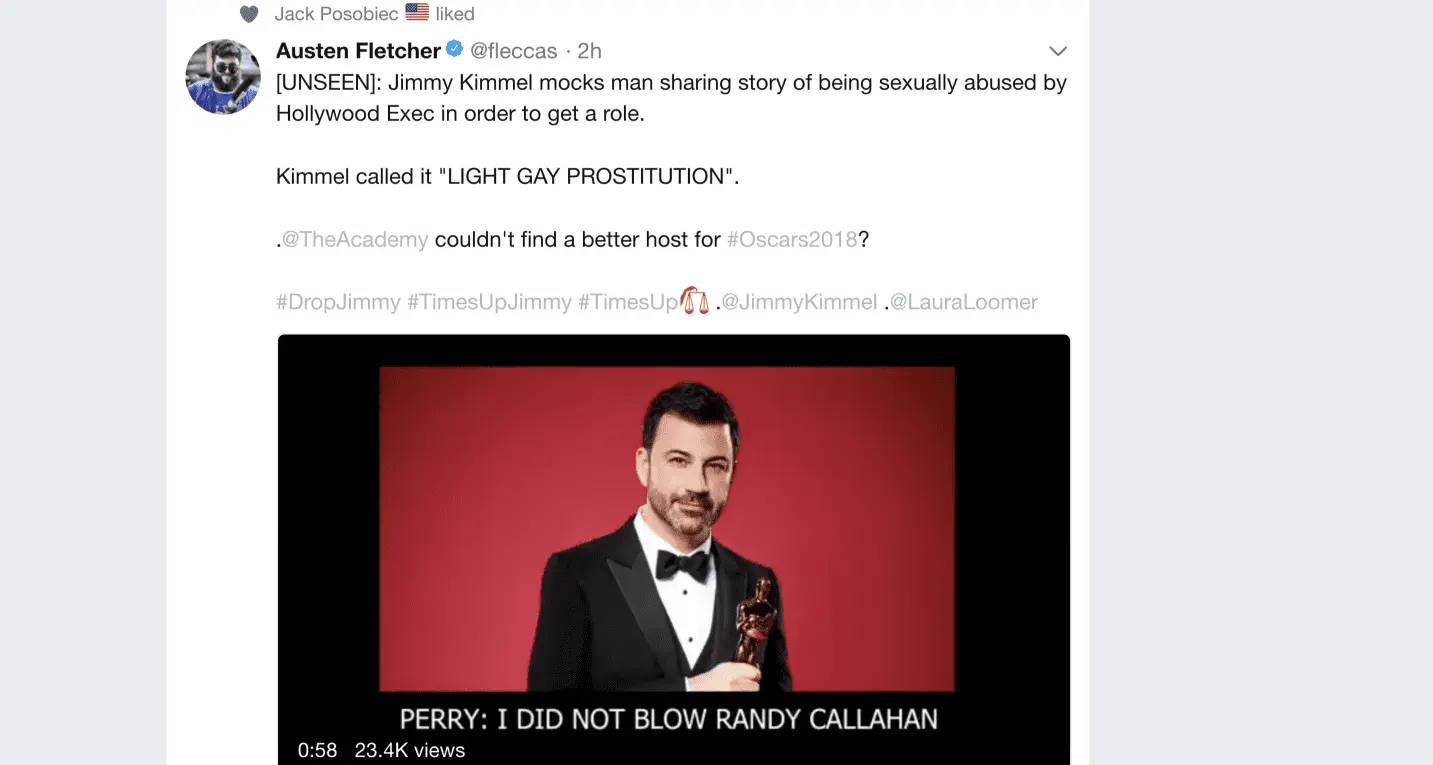
Task: Click the 2h tweet timestamp
Action: point(589,51)
